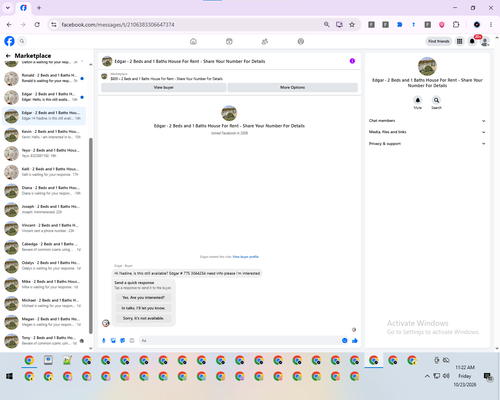Screen dimensions: 500x400
Task: Open the Facebook search magnifier
Action: click(22, 41)
